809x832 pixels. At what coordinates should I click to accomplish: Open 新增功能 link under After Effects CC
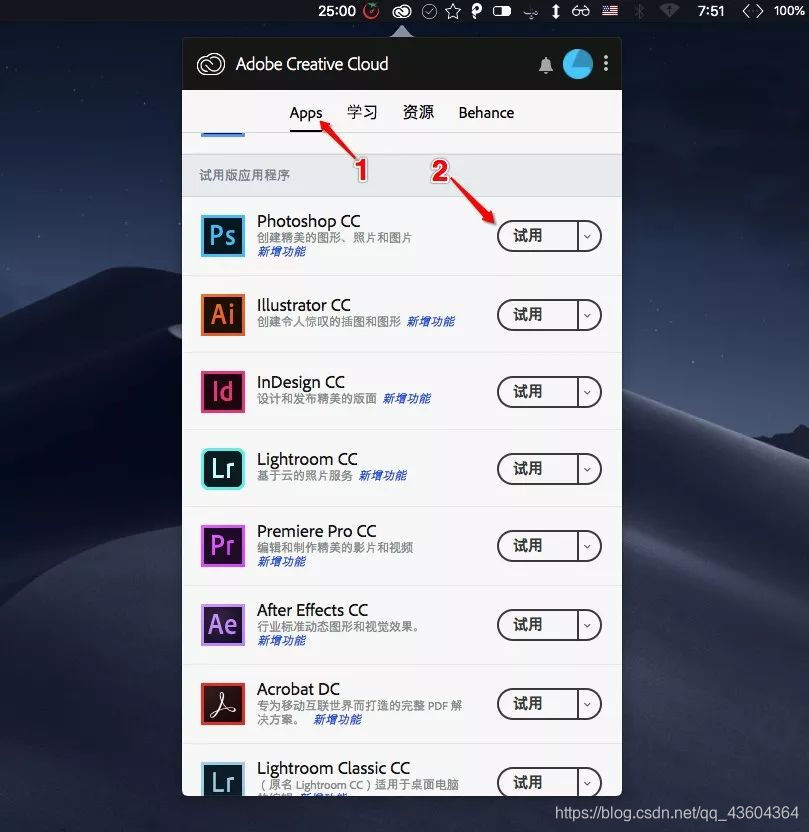click(281, 640)
